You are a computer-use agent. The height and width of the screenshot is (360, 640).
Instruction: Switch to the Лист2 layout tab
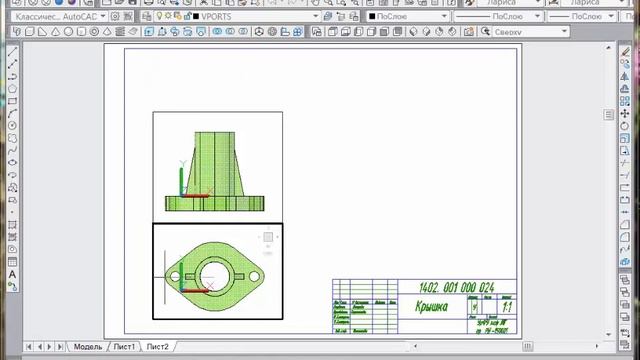pyautogui.click(x=158, y=347)
